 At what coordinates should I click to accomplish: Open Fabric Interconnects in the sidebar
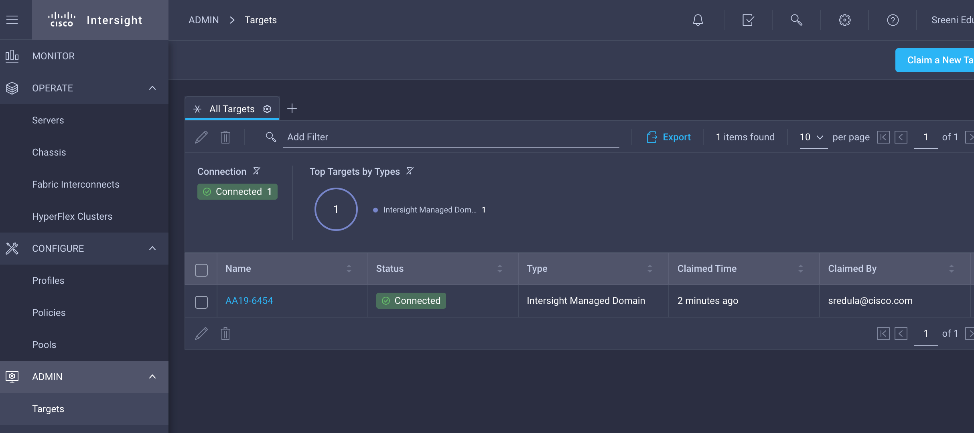76,185
